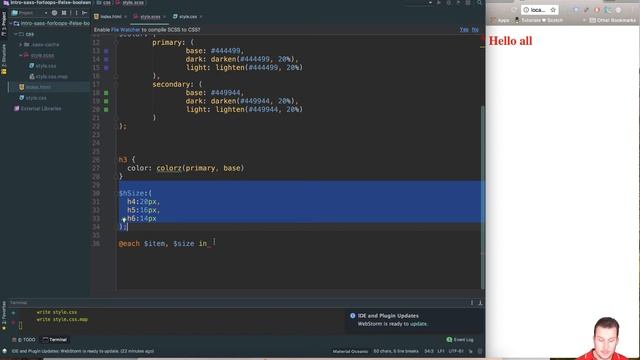The image size is (640, 360).
Task: Click the green darken swatch on line 19
Action: 106,101
